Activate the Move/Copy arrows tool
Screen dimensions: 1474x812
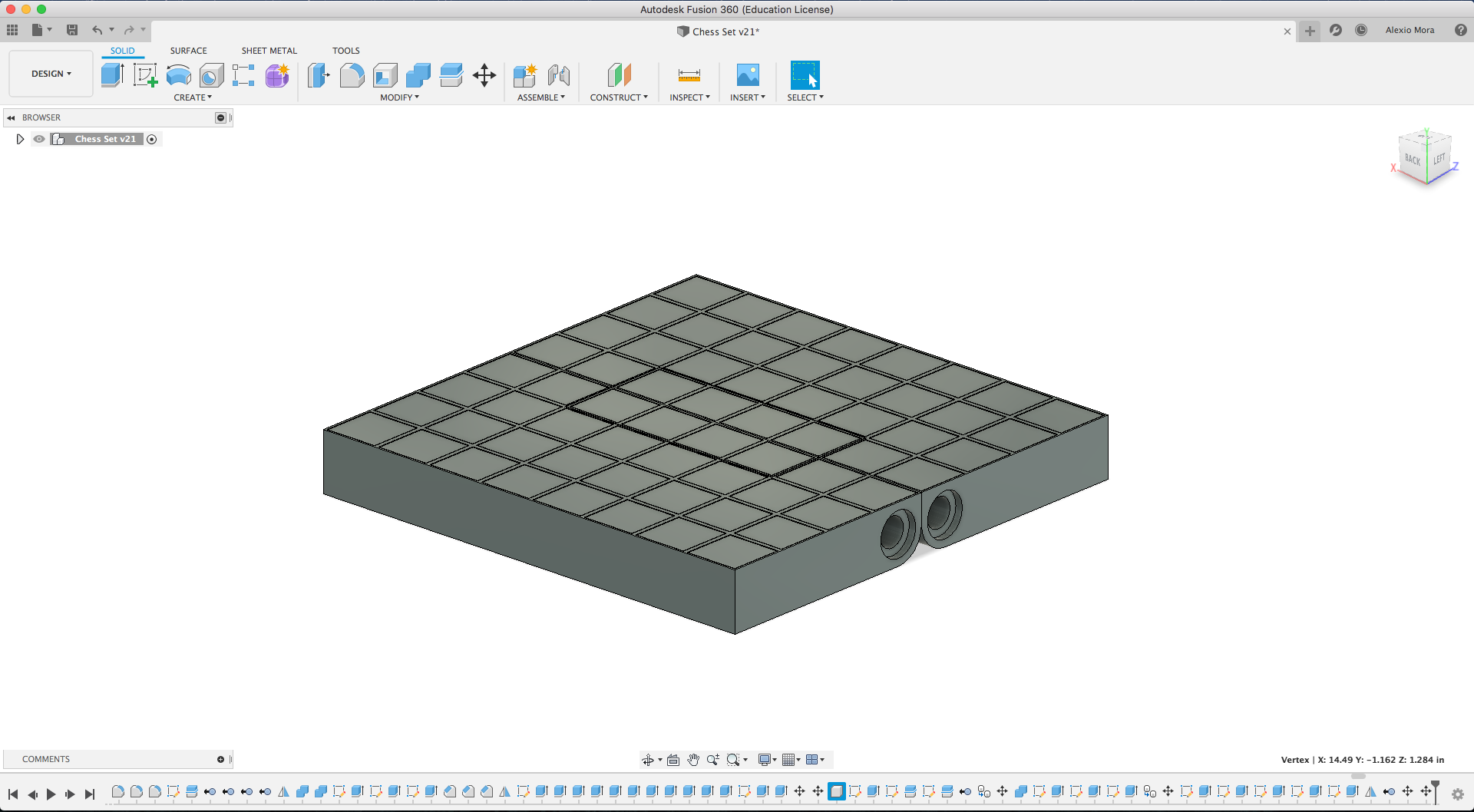tap(484, 74)
